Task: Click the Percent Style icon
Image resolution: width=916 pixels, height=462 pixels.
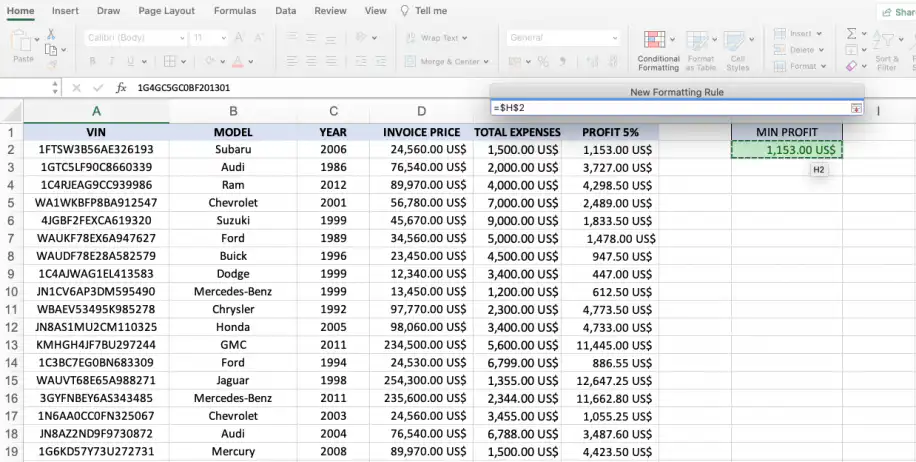Action: tap(543, 61)
